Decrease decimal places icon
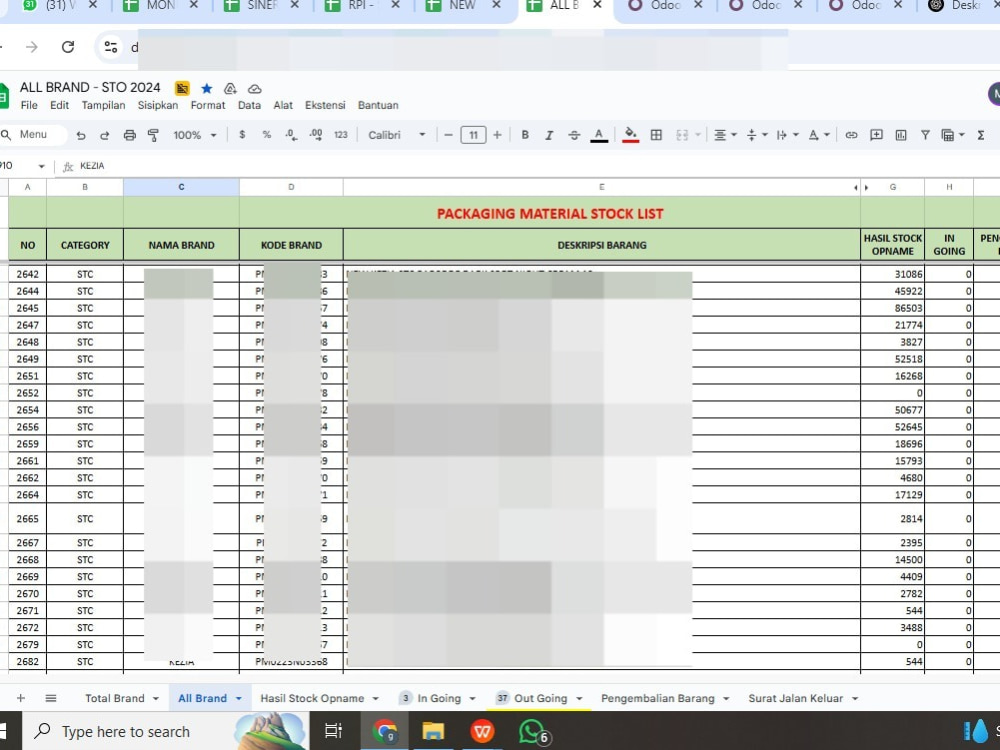The image size is (1000, 750). pyautogui.click(x=291, y=135)
